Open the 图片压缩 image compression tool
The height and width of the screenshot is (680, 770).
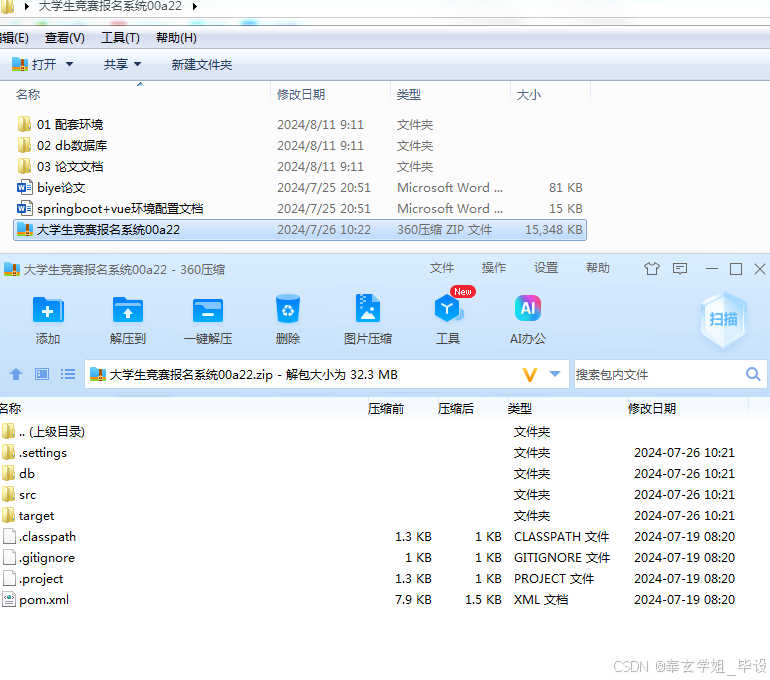368,308
